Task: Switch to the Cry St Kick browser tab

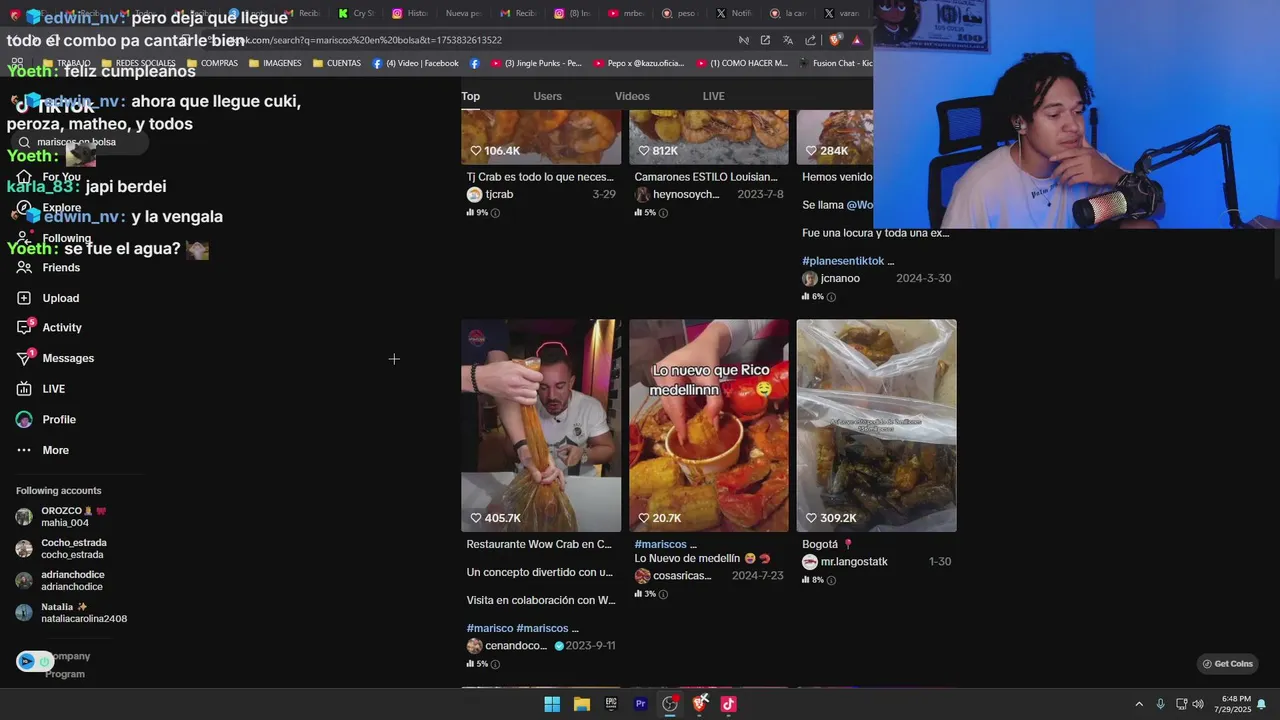Action: (356, 14)
